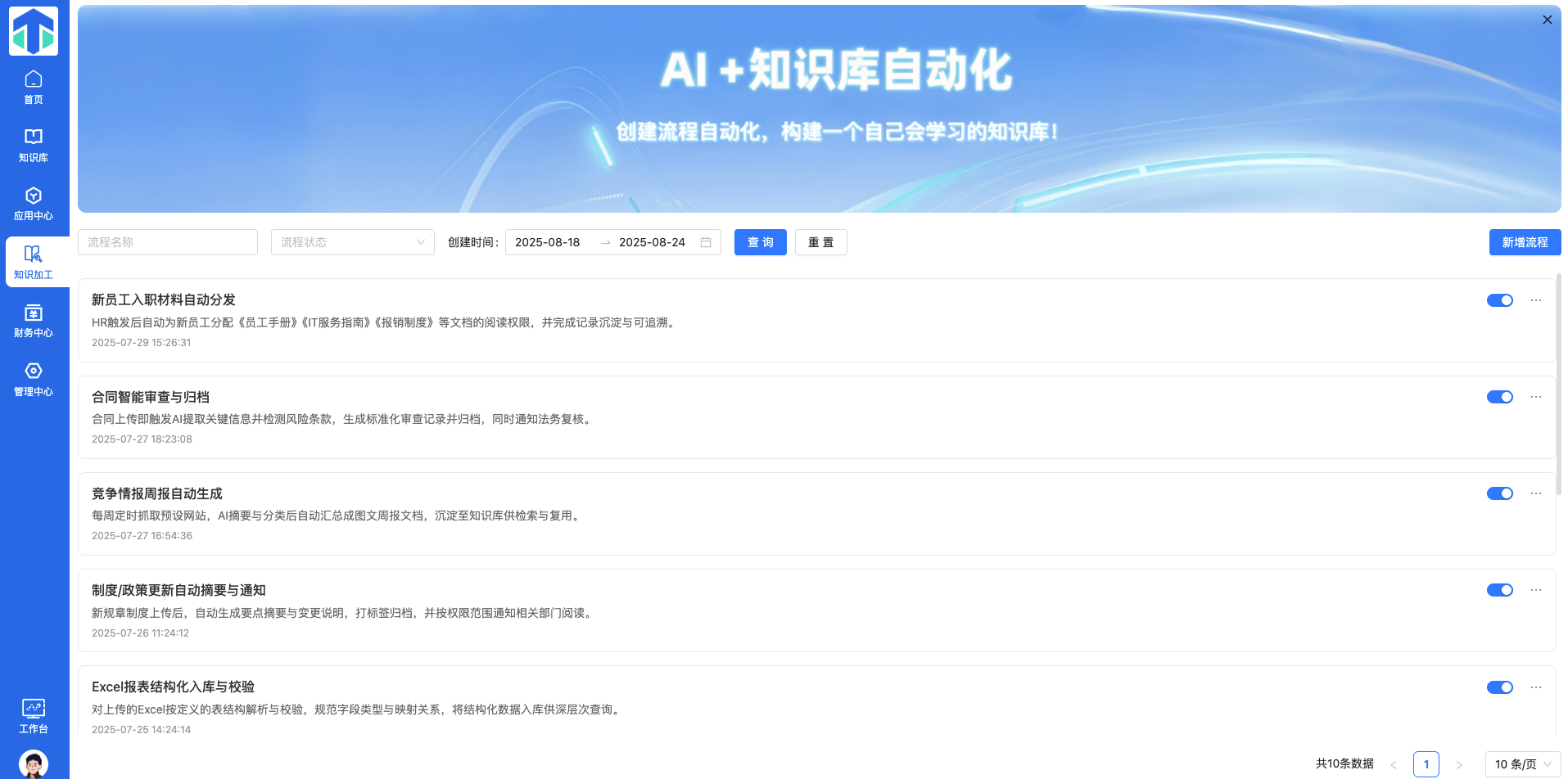This screenshot has height=779, width=1568.
Task: Go to the previous page arrow
Action: tap(1394, 764)
